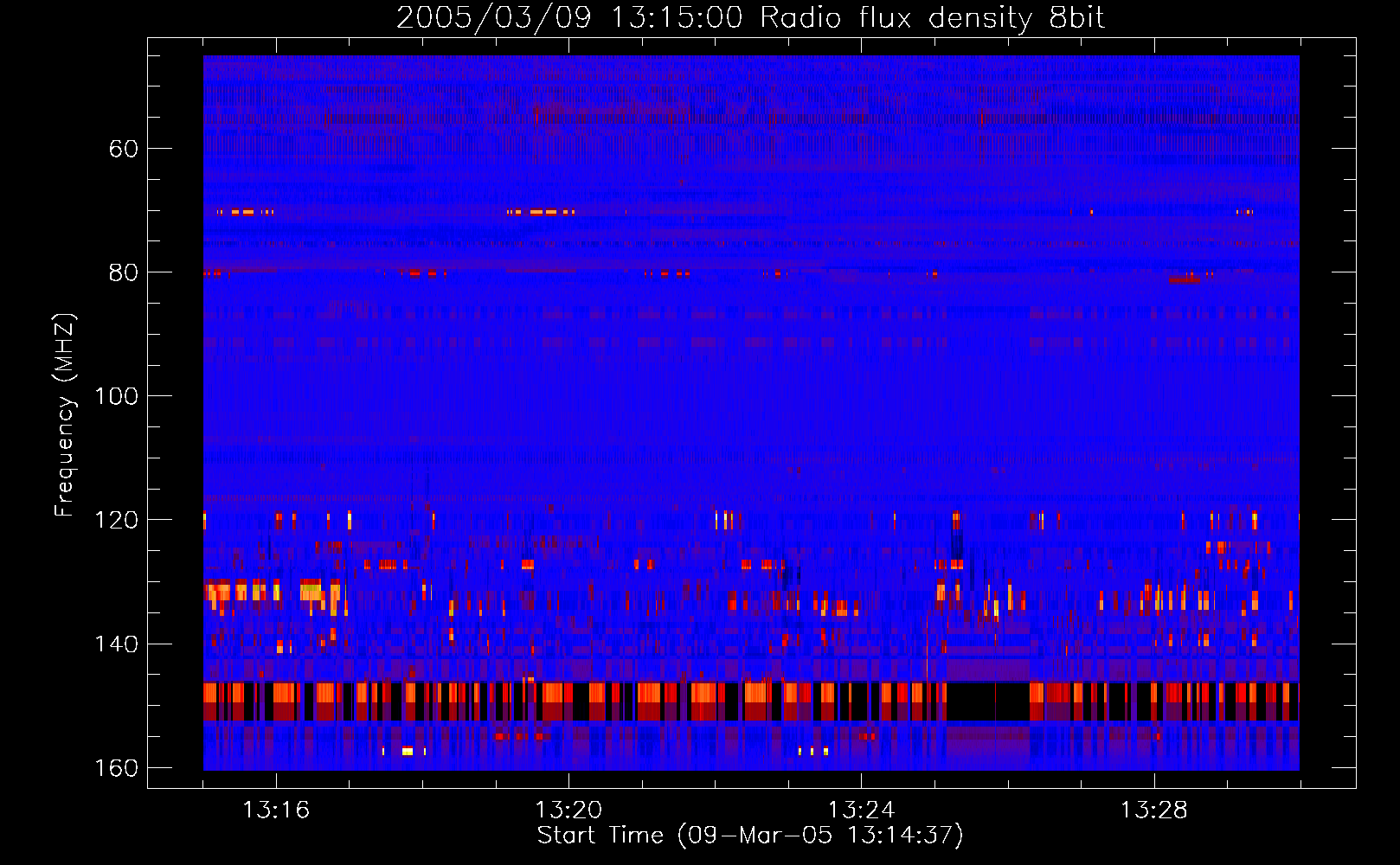The width and height of the screenshot is (1400, 865).
Task: Click the "Frequency (MHZ)" axis label
Action: pos(65,415)
